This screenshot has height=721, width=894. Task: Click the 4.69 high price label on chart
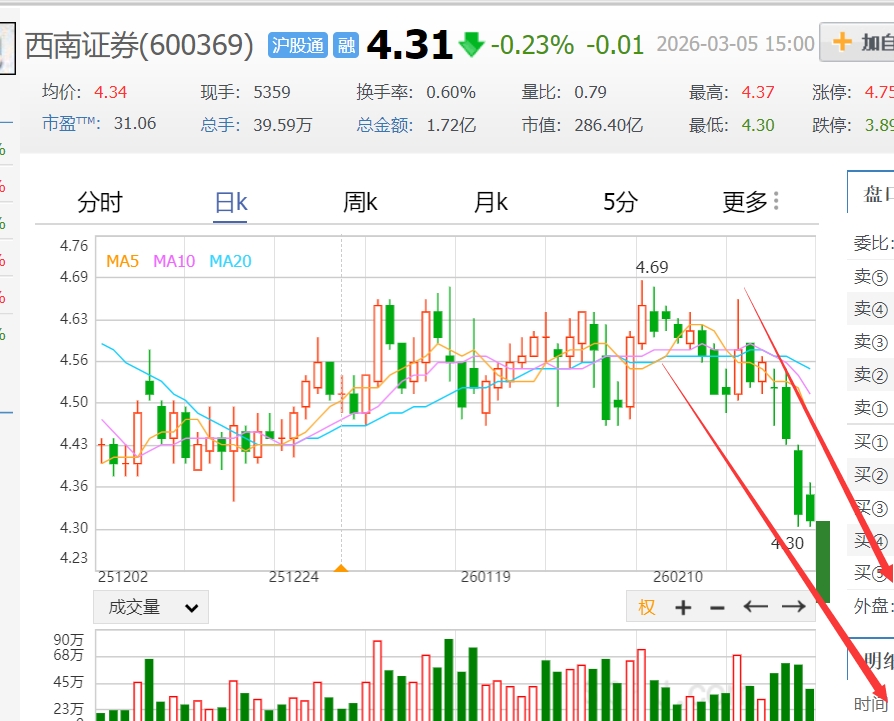click(x=652, y=267)
